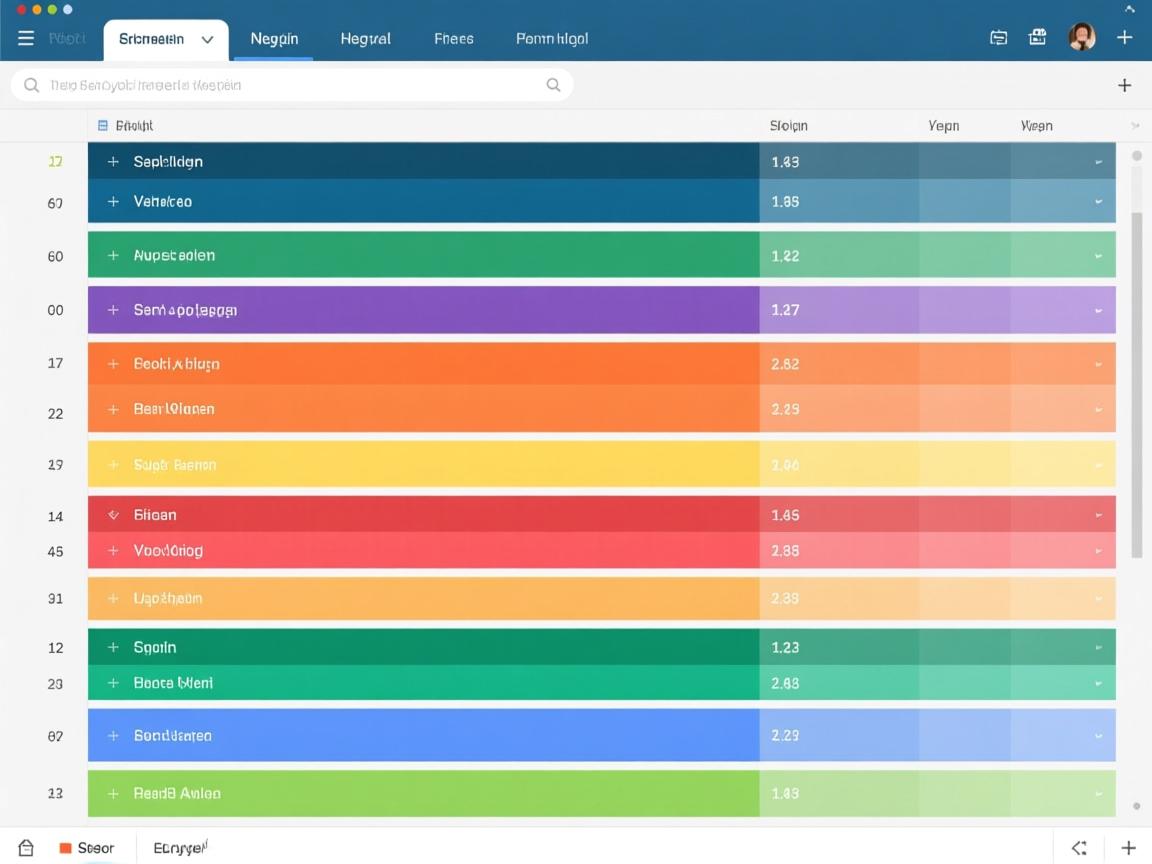This screenshot has height=864, width=1152.
Task: Open dropdown arrow on green Aupstaden row
Action: (1098, 256)
